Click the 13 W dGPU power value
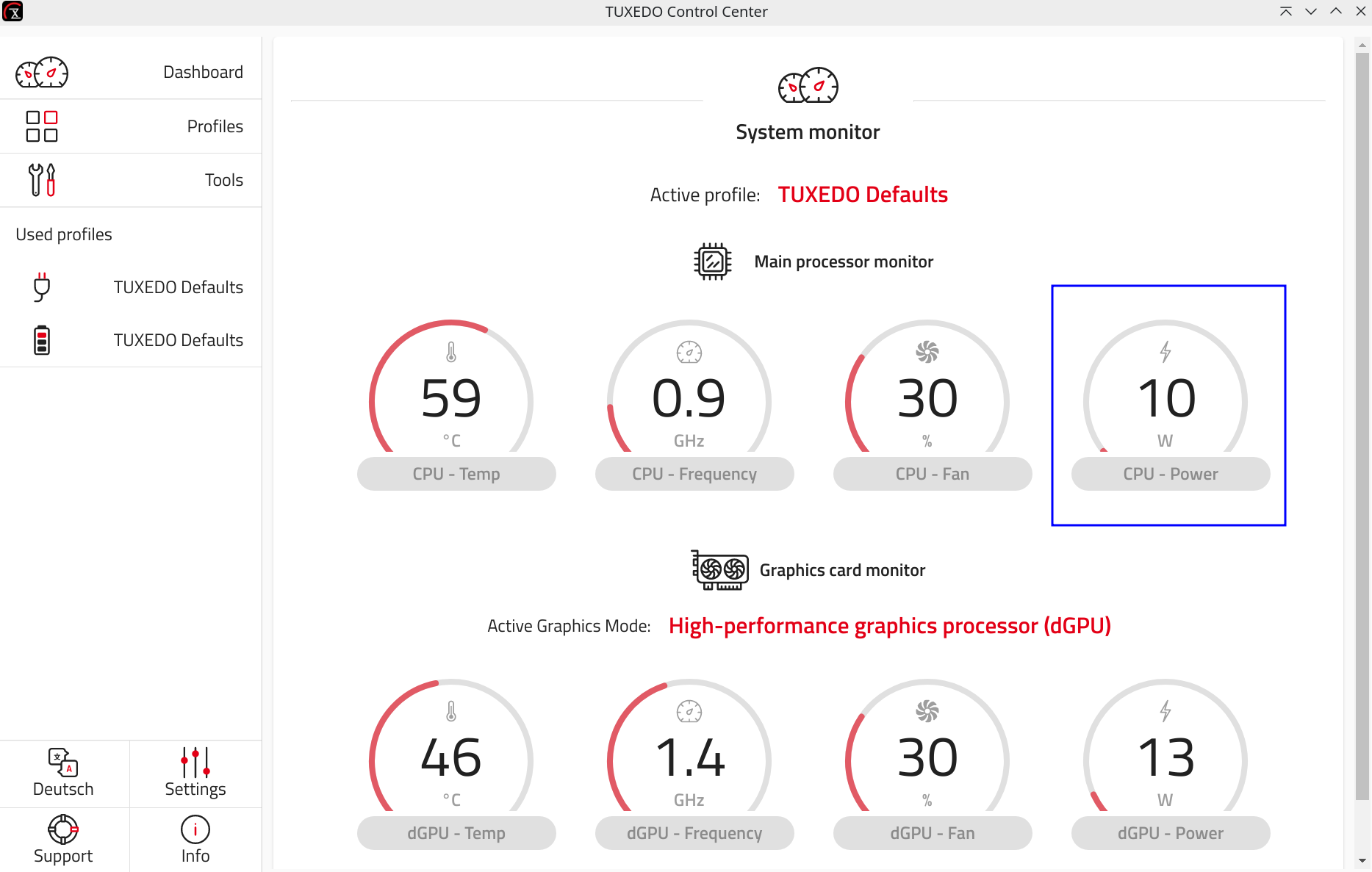 click(1166, 757)
